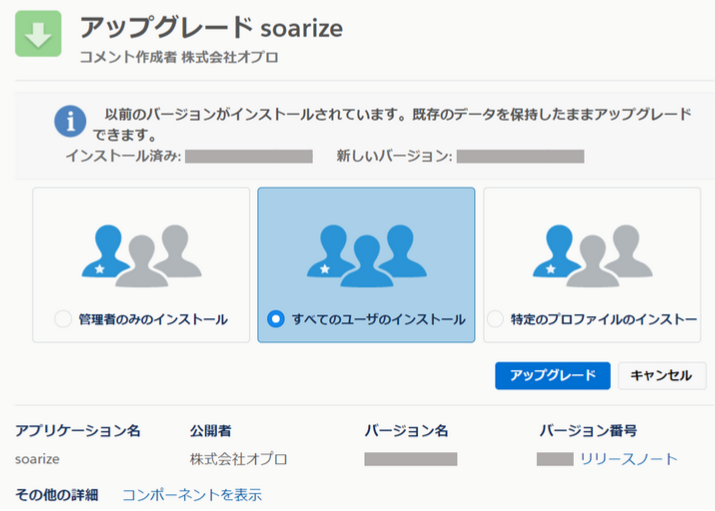Viewport: 715px width, 511px height.
Task: Click the application name soarize value
Action: 36,459
